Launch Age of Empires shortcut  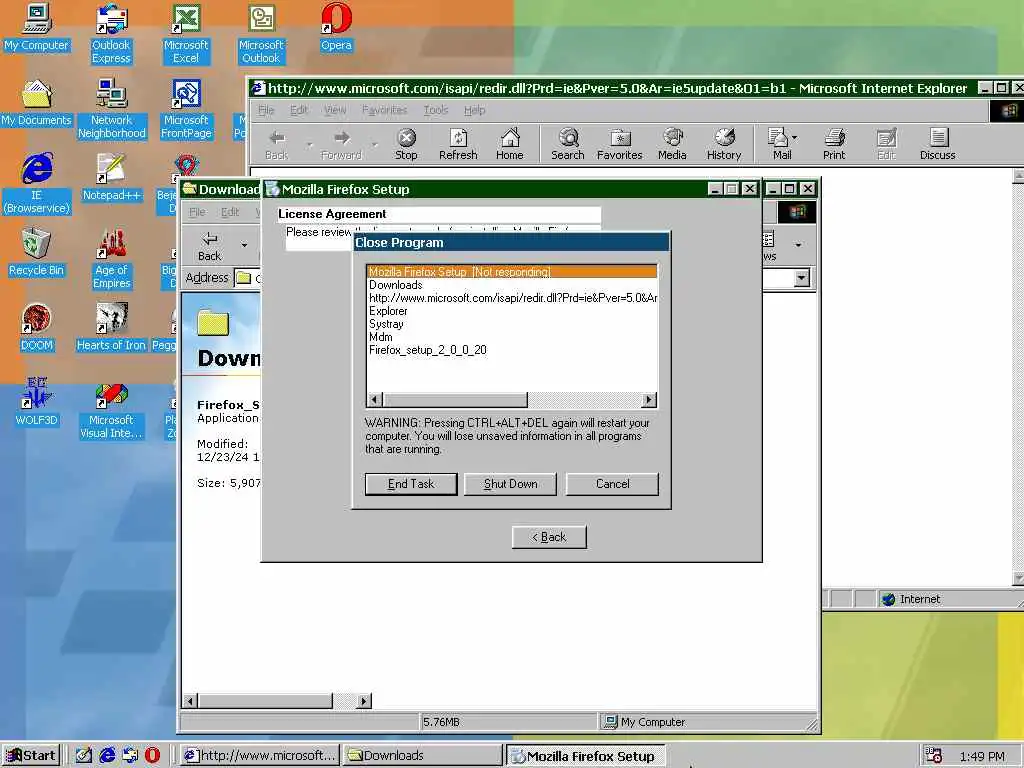[111, 259]
